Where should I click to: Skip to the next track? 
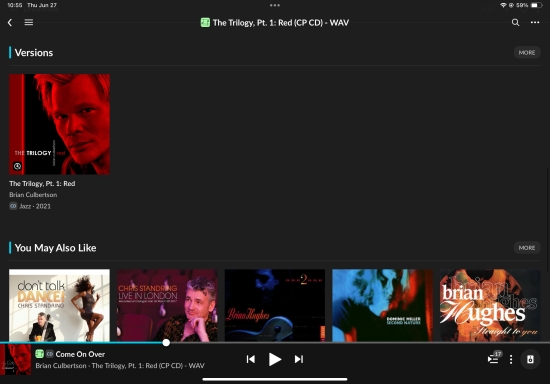click(299, 359)
